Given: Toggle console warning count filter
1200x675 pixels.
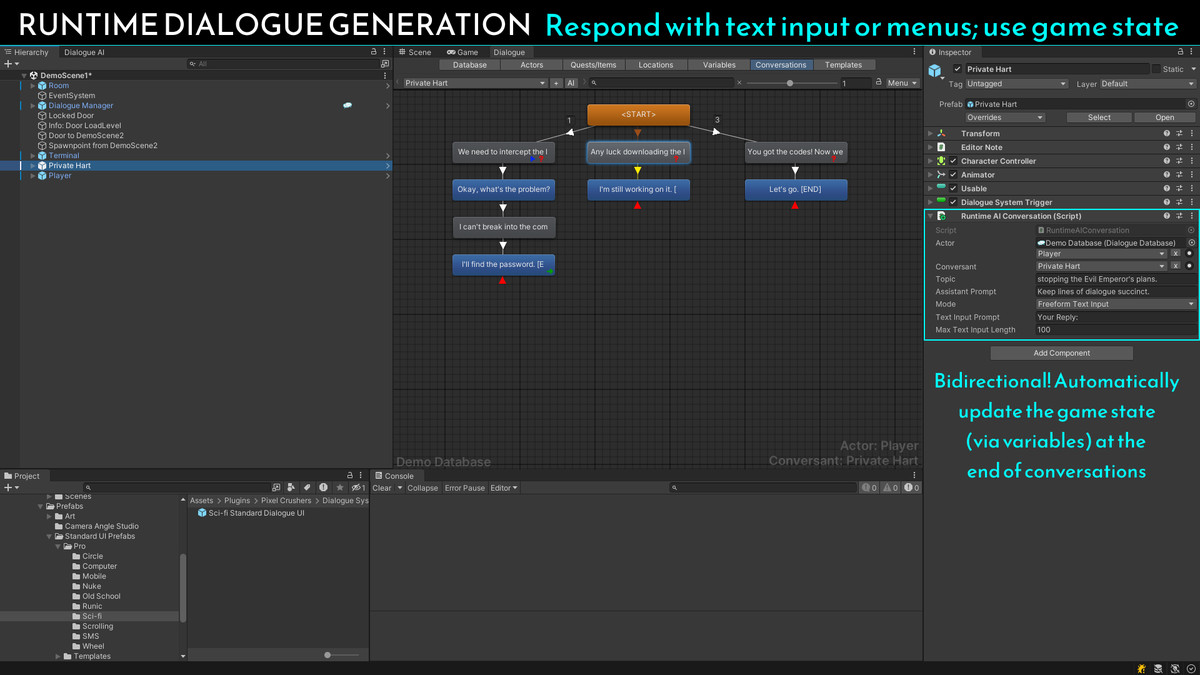Looking at the screenshot, I should click(890, 488).
